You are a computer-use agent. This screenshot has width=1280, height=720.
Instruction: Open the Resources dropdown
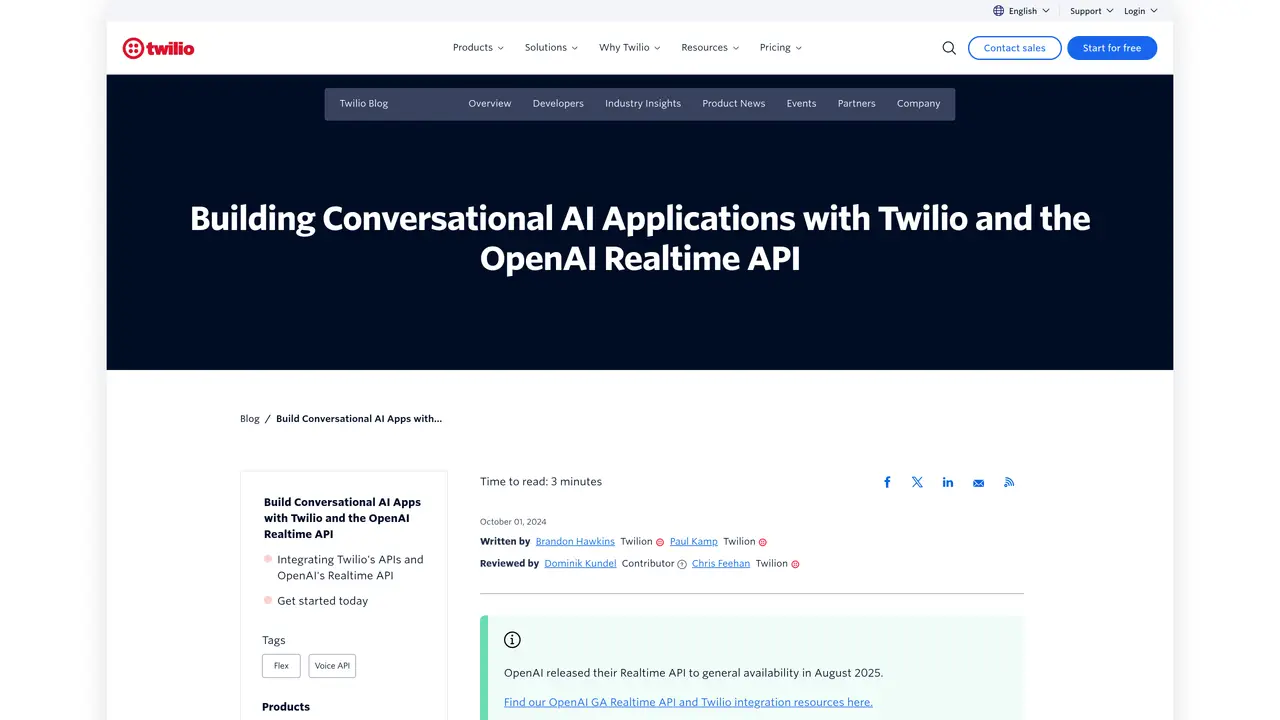click(x=710, y=48)
